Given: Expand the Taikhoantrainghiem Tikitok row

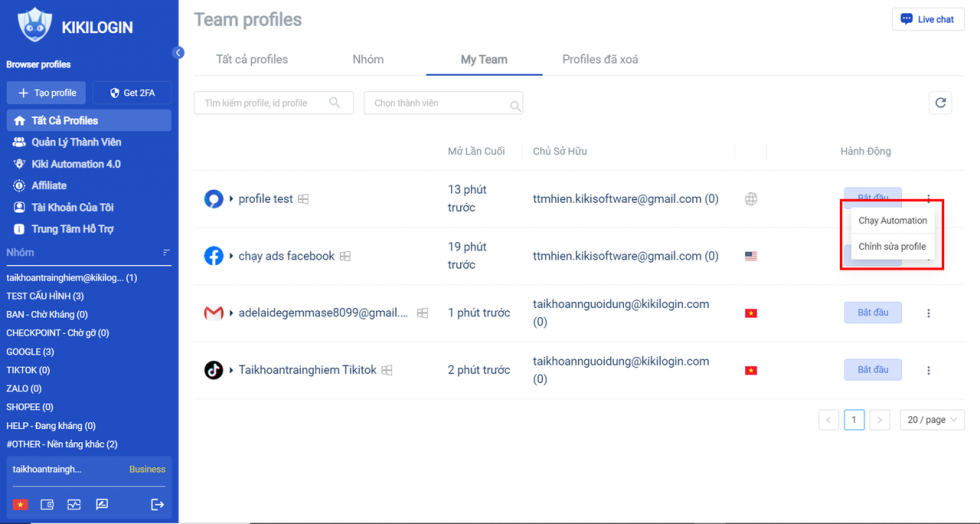Looking at the screenshot, I should tap(231, 370).
